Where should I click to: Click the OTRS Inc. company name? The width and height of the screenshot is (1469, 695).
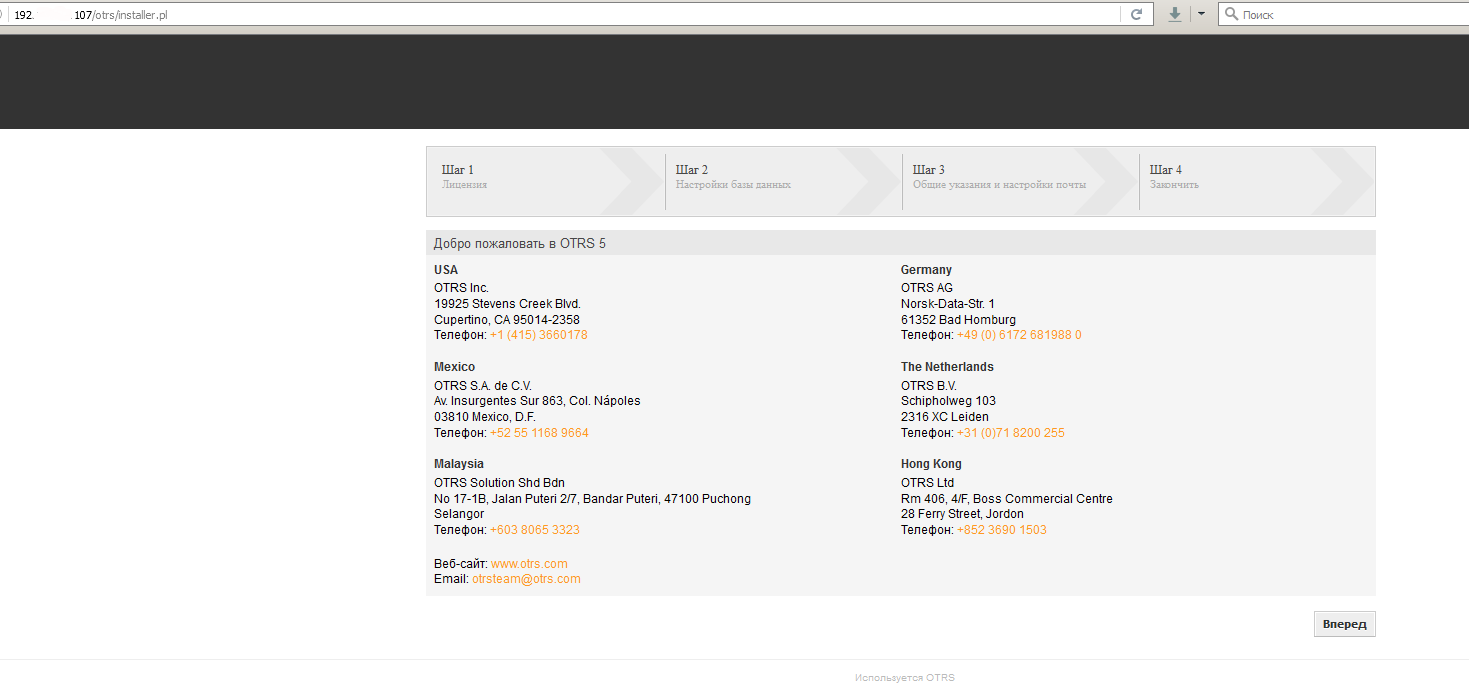(x=461, y=288)
